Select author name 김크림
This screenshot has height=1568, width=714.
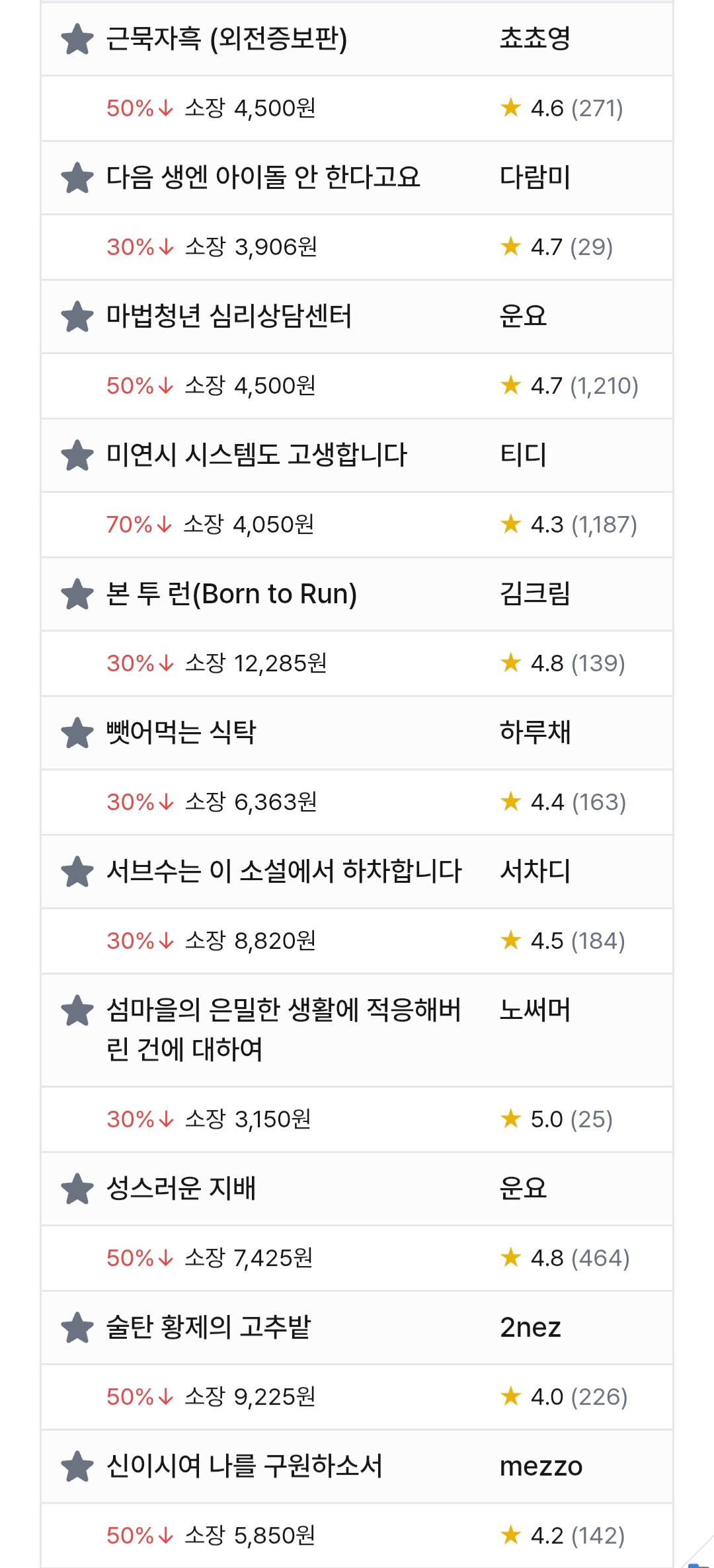535,593
